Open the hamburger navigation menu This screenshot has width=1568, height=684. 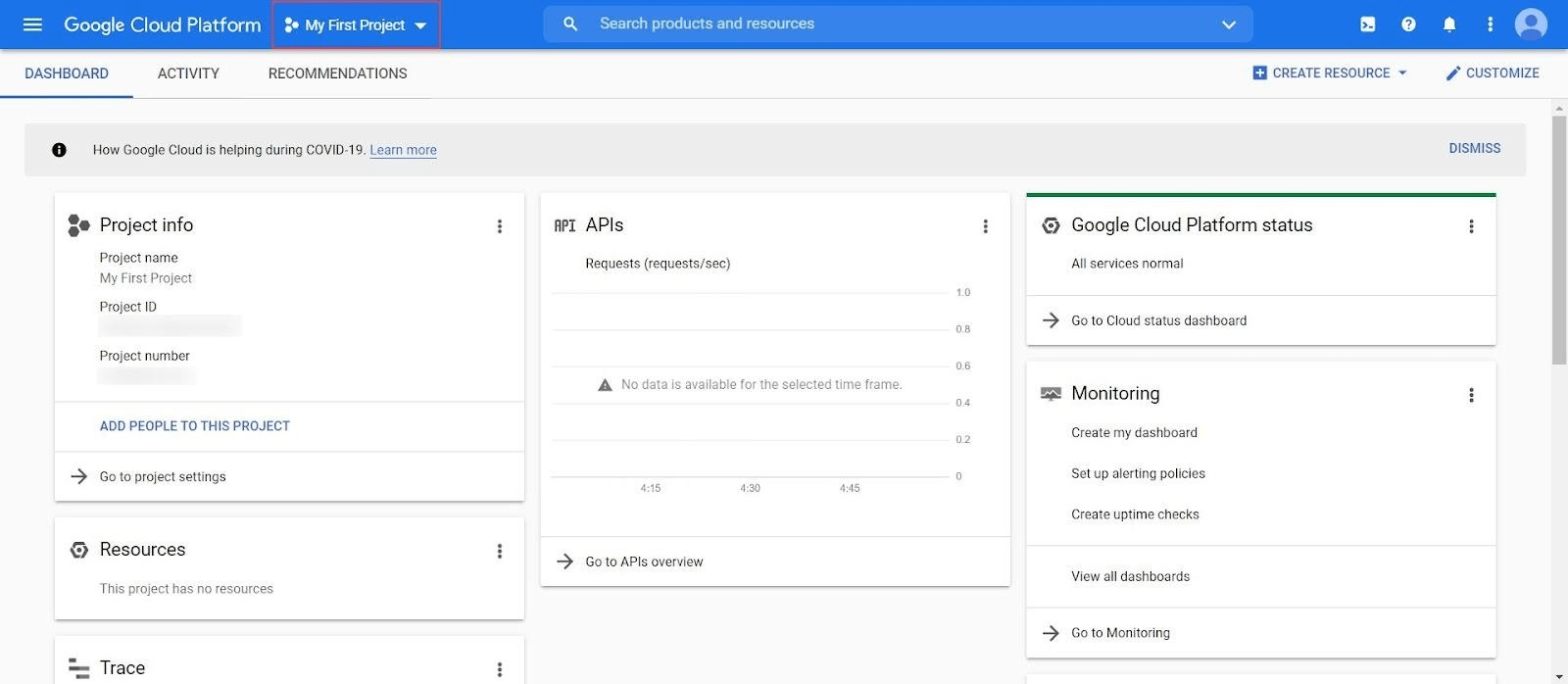(x=32, y=24)
